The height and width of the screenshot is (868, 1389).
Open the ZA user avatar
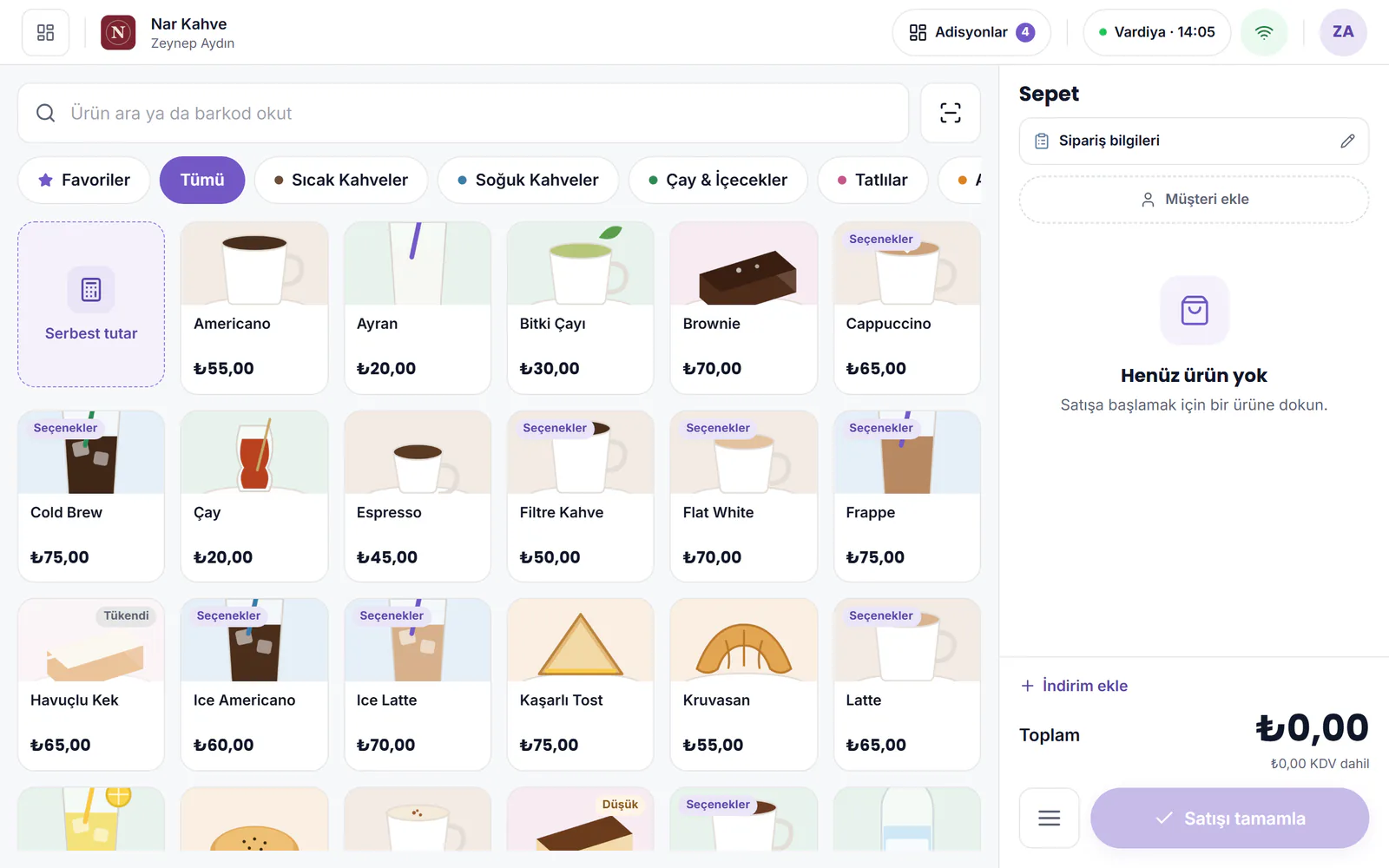pos(1343,32)
